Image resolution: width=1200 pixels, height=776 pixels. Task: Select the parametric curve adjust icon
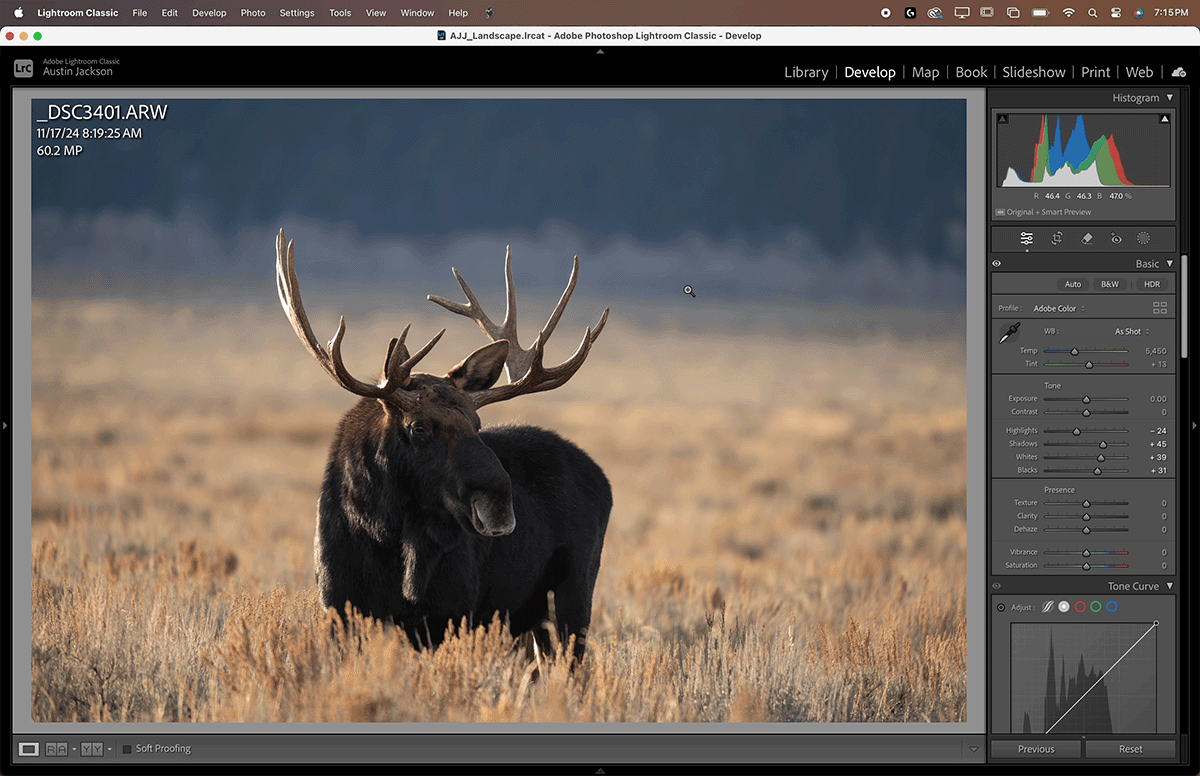[1048, 607]
